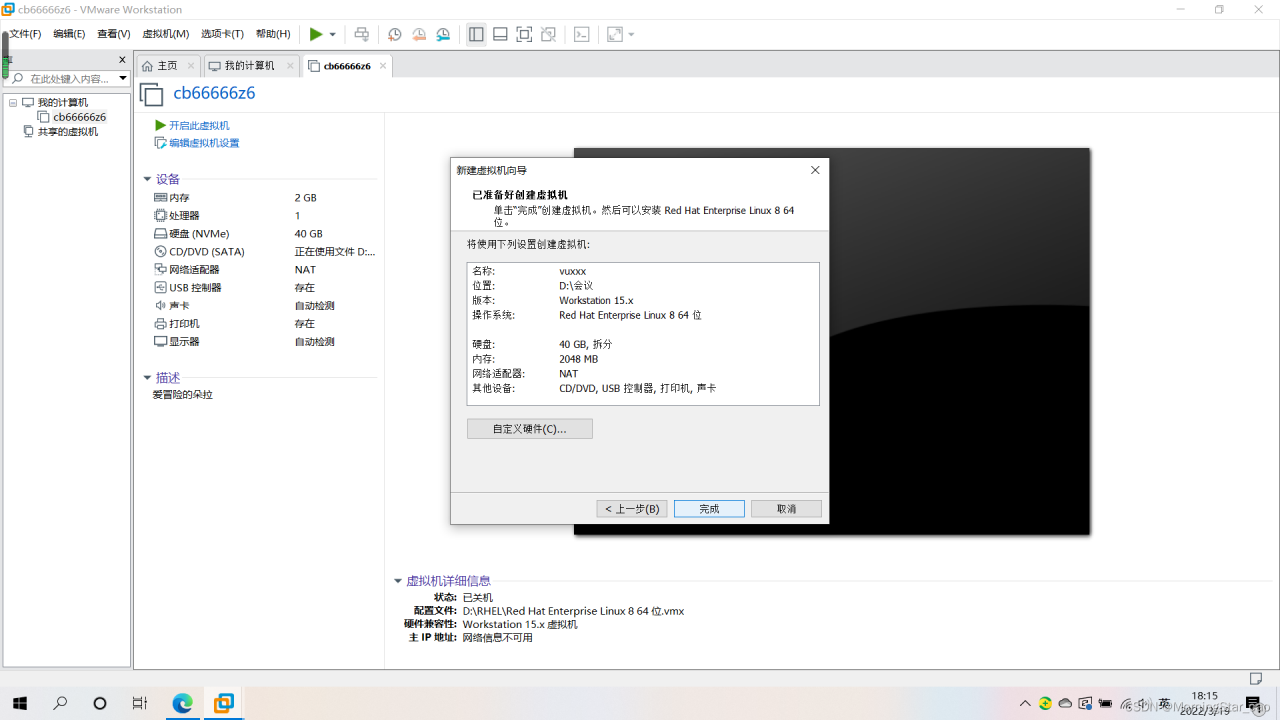Open the 帮助(H) menu
Screen dimensions: 1280x720
(x=273, y=34)
